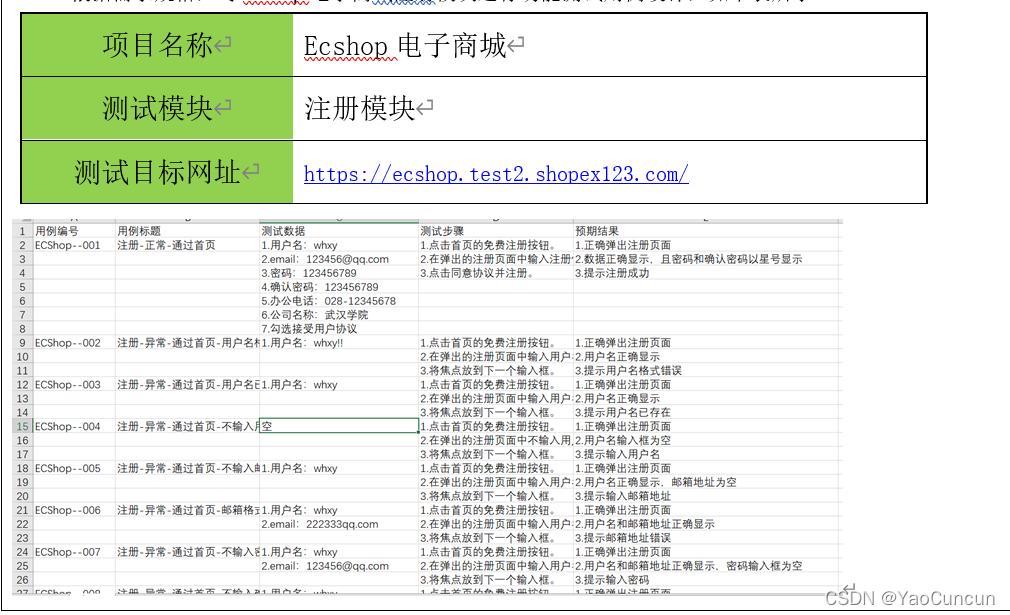Select the row 9 header number
Image resolution: width=1010 pixels, height=615 pixels.
click(23, 343)
